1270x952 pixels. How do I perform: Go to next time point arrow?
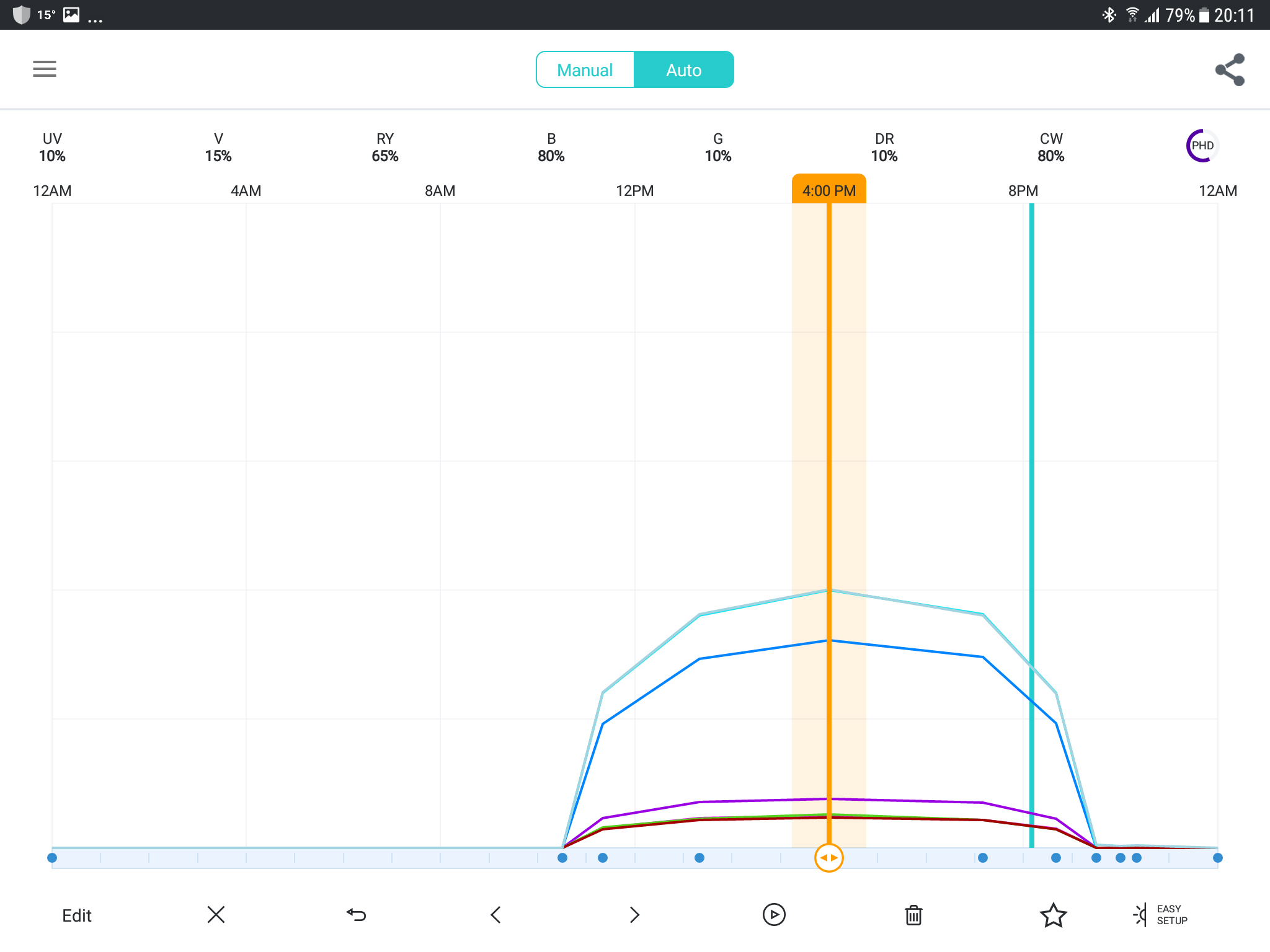(634, 915)
